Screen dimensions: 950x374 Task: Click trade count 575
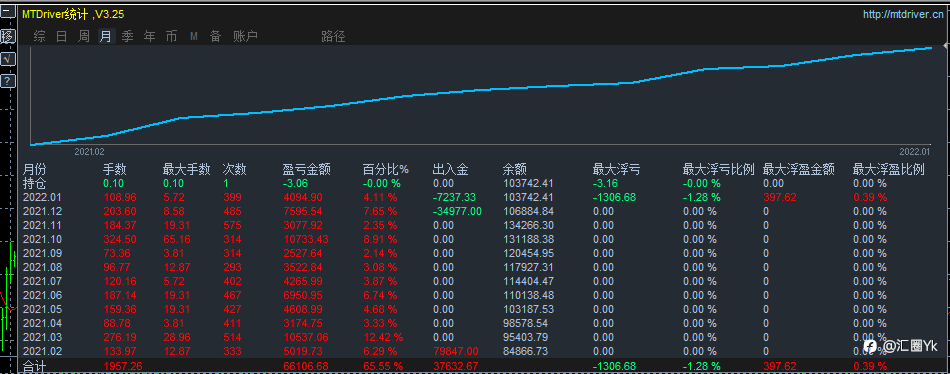pyautogui.click(x=232, y=225)
